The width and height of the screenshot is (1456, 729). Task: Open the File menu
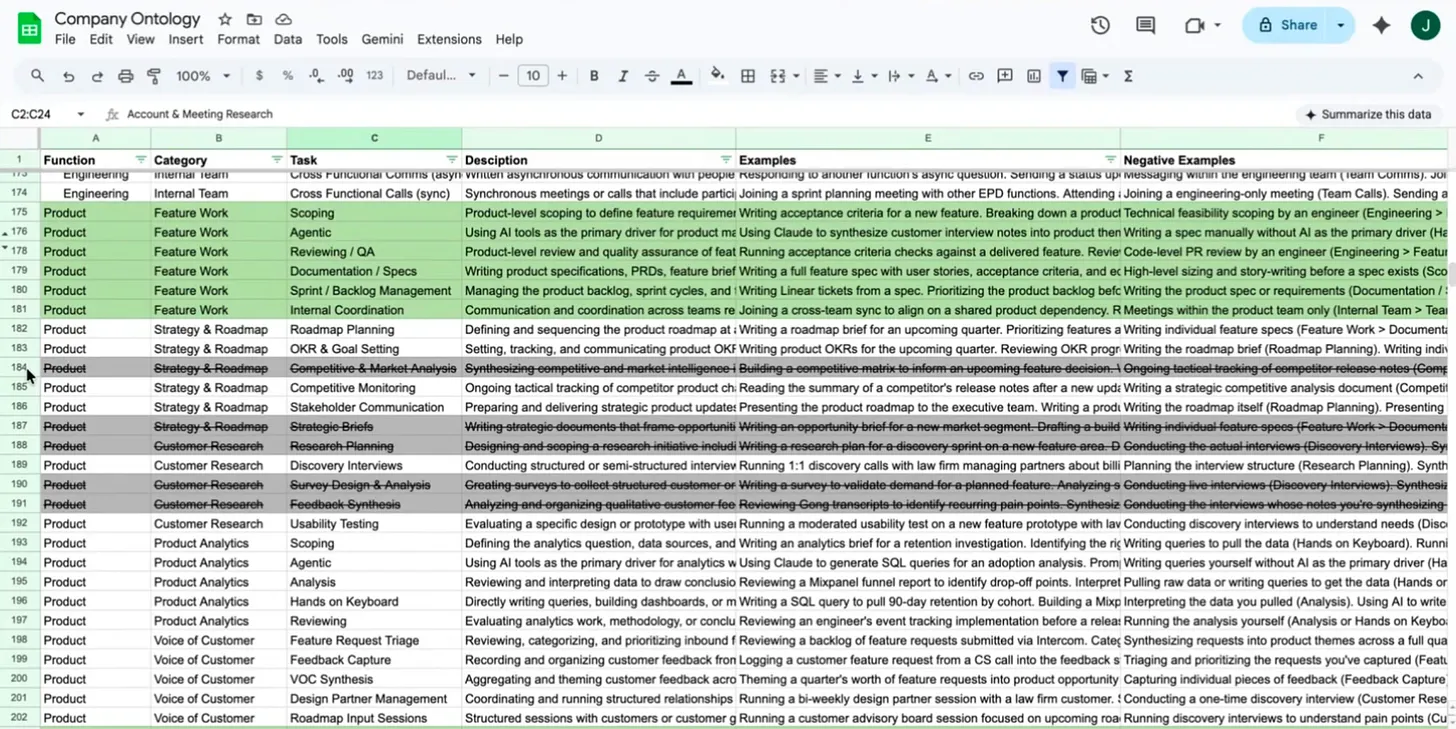pyautogui.click(x=65, y=40)
